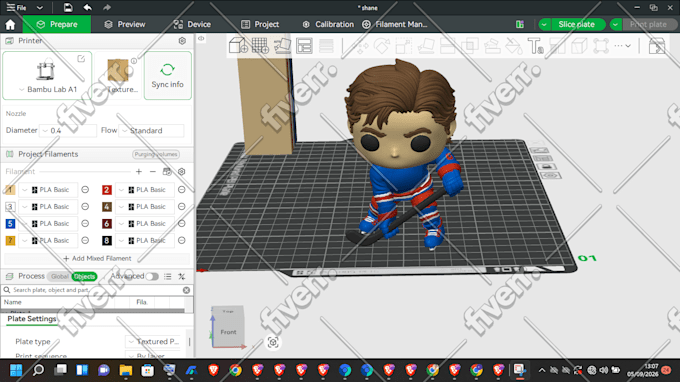Click the black filament 8 color swatch

pyautogui.click(x=107, y=241)
